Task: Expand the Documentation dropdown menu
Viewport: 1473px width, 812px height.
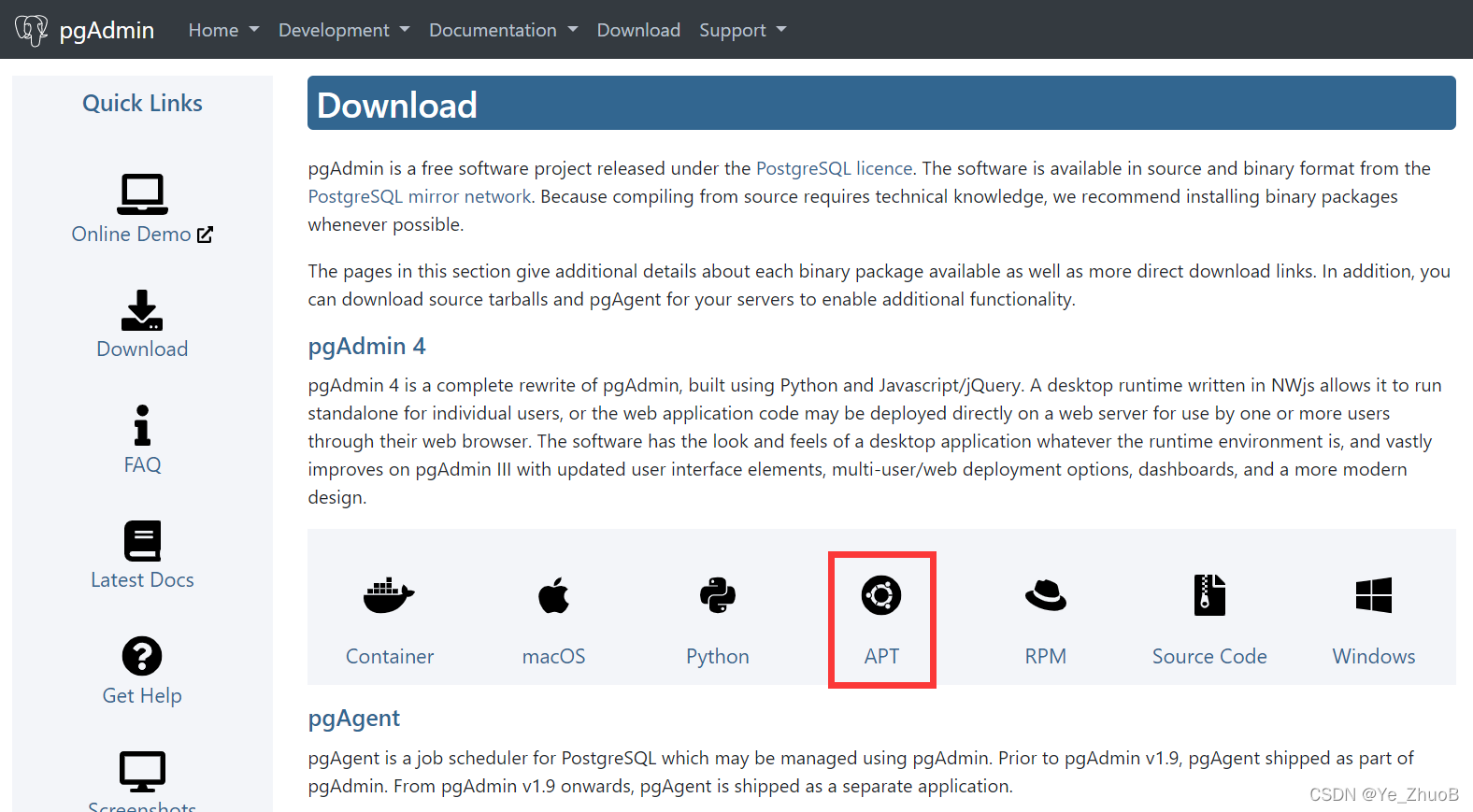Action: 504,30
